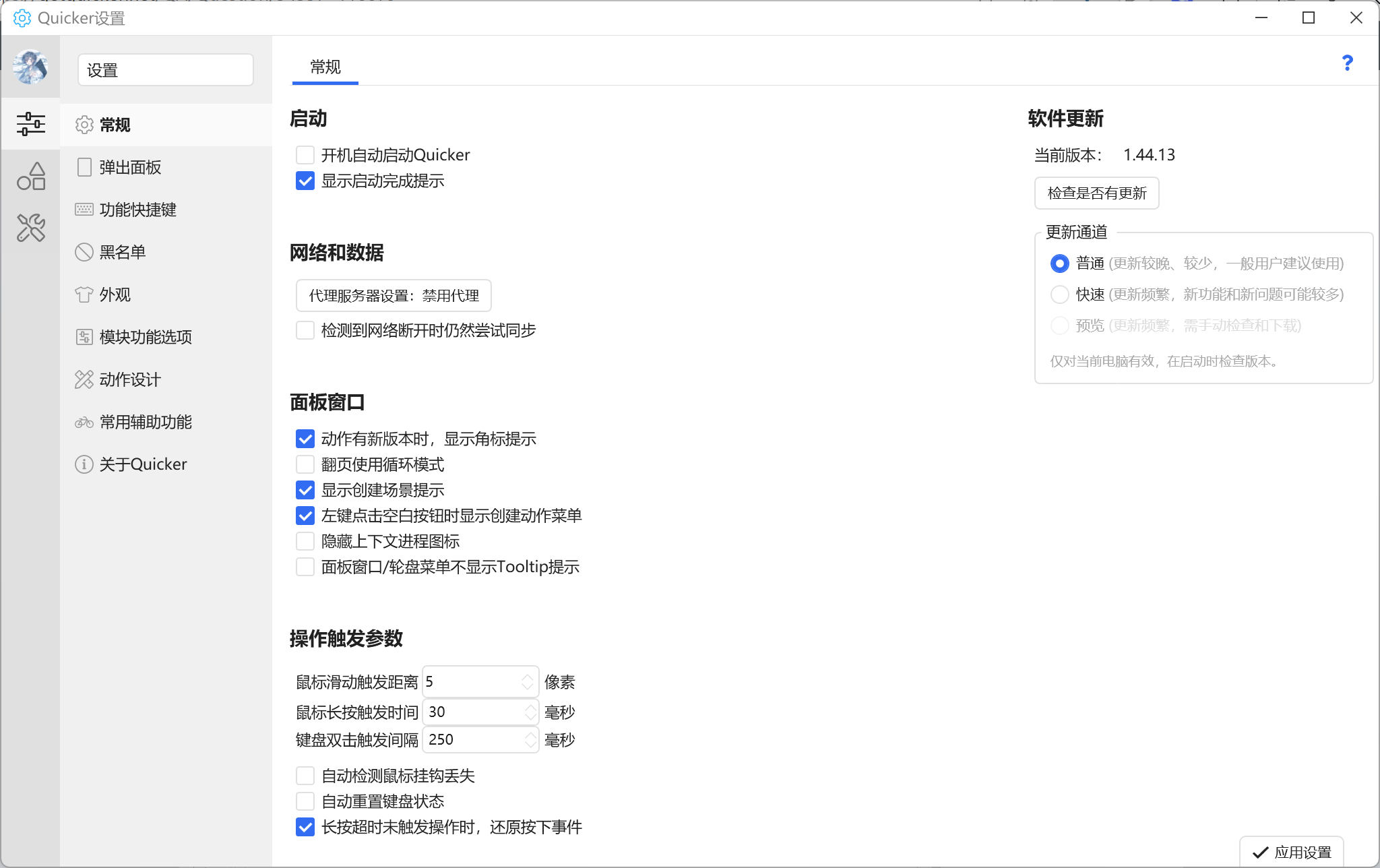This screenshot has height=868, width=1380.
Task: Open the 外观 settings page
Action: coord(166,294)
